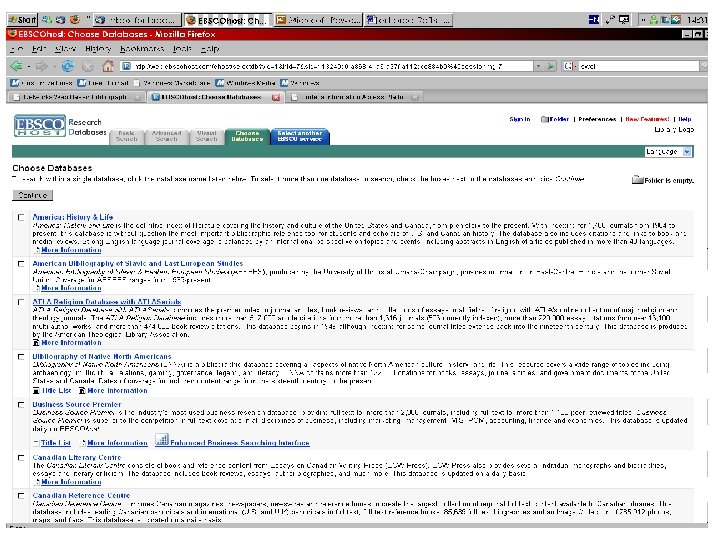This screenshot has height=540, width=720.
Task: Tick the Canadian Reference Centre checkbox
Action: coord(21,496)
